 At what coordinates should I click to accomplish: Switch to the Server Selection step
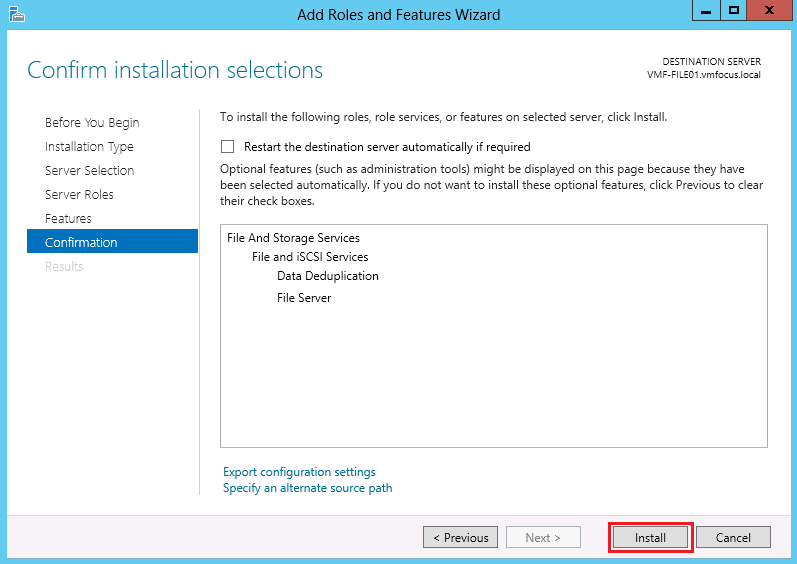(89, 171)
